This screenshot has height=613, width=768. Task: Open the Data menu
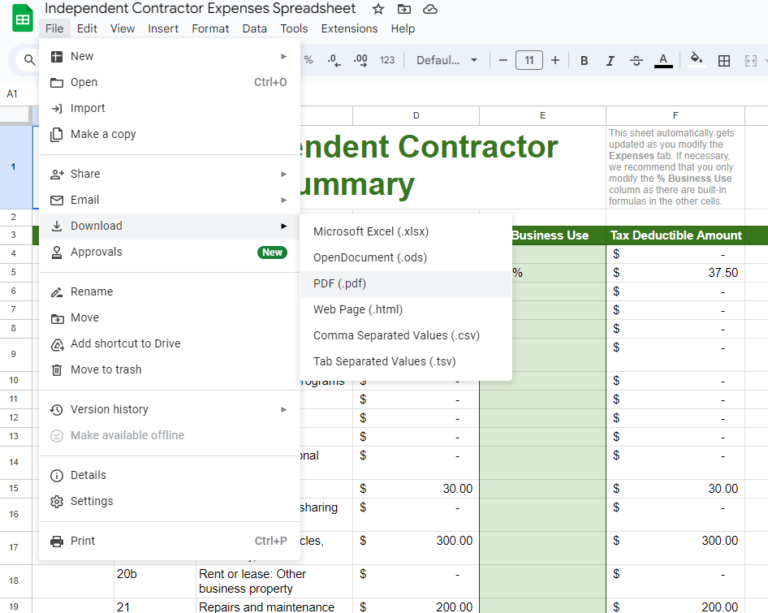click(x=255, y=28)
